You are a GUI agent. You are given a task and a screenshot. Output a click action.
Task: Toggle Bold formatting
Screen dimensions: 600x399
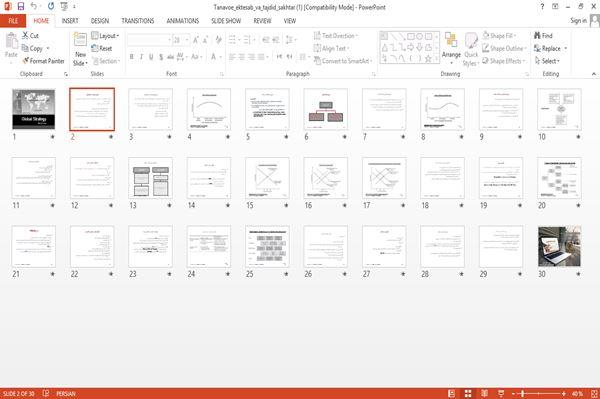131,57
